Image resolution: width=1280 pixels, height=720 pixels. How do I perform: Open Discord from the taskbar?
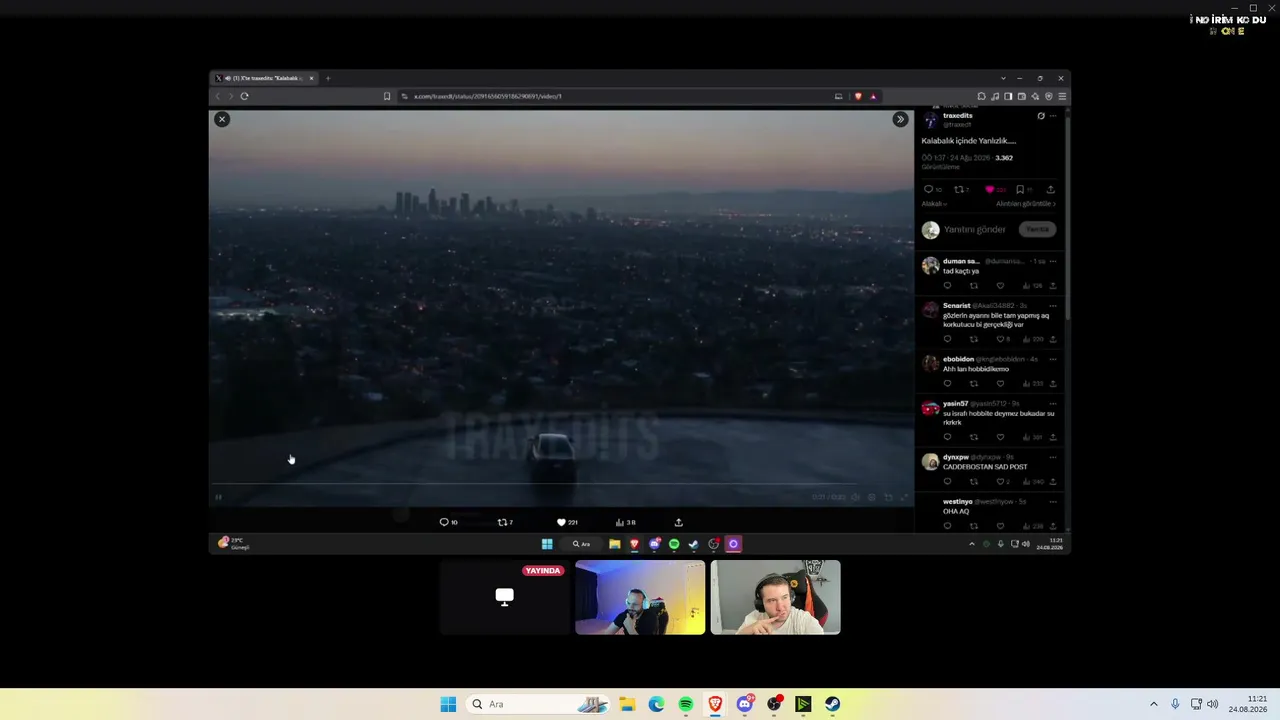tap(744, 704)
